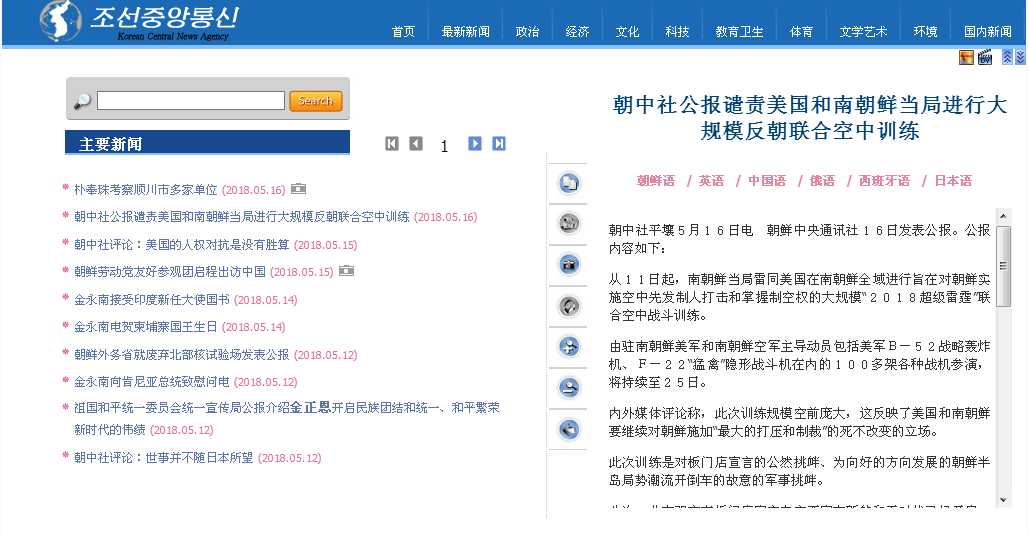Open the 教育卫生 menu item
Screen dimensions: 1028x533
(739, 31)
